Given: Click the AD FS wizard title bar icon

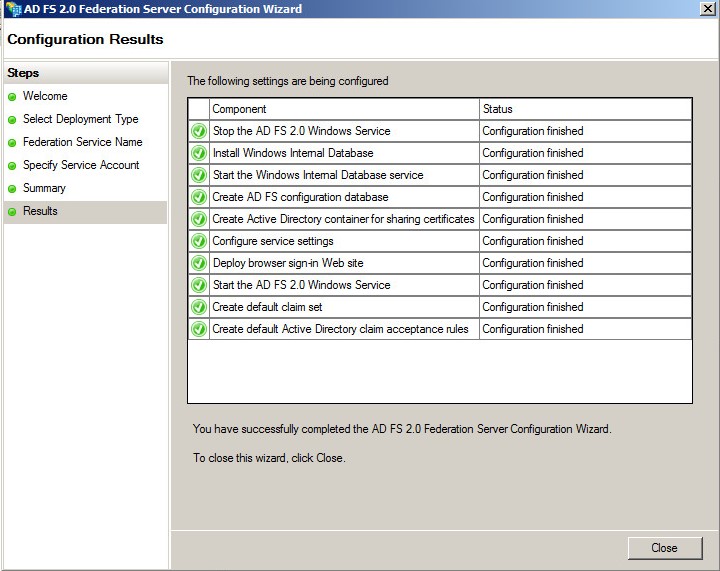Looking at the screenshot, I should click(13, 9).
